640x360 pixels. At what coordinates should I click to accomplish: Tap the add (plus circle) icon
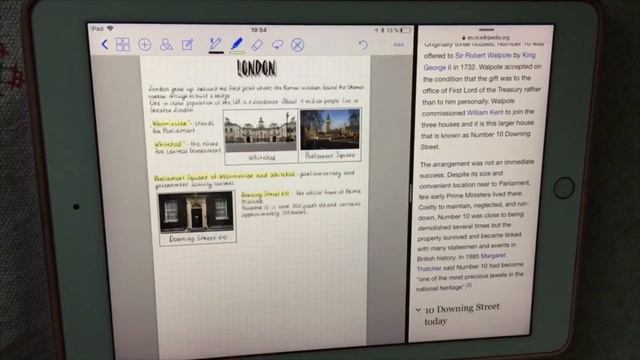click(144, 44)
